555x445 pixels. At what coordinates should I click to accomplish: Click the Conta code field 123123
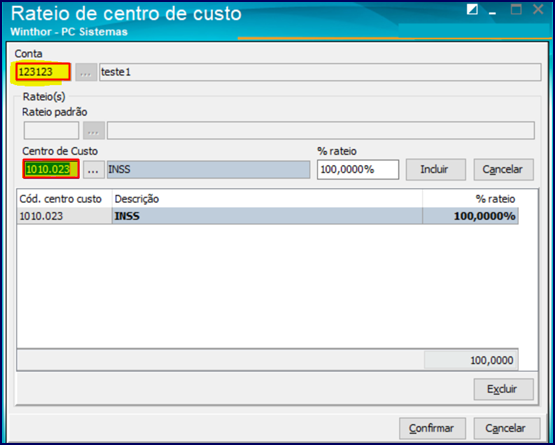coord(43,72)
